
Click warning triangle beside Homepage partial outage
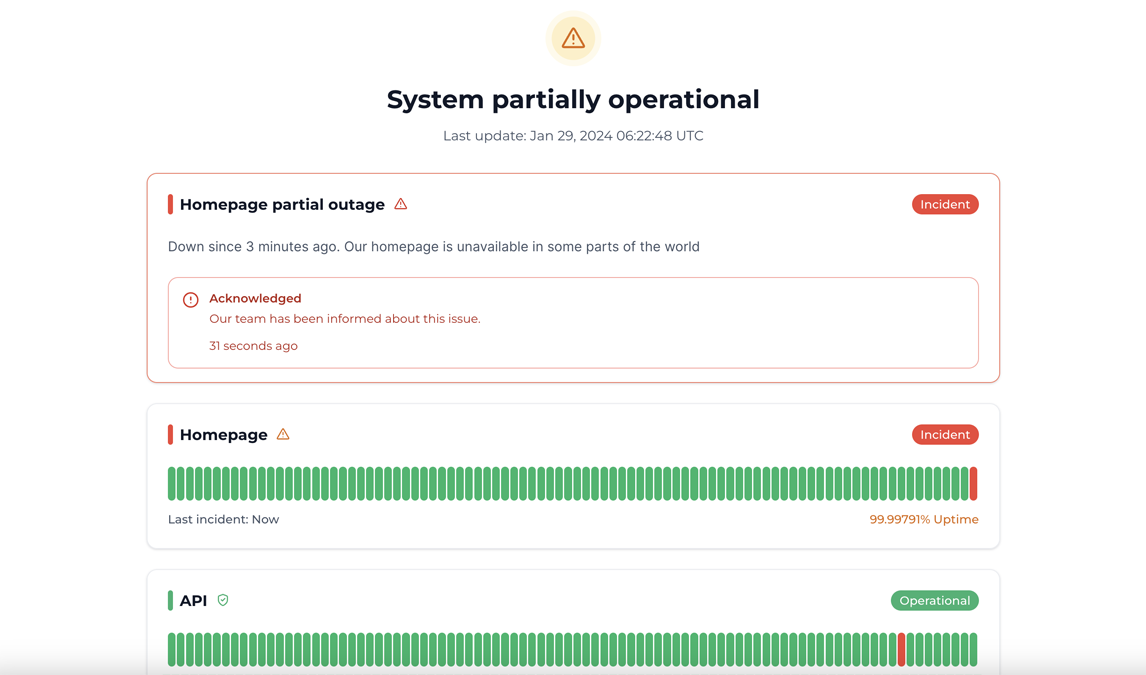tap(401, 204)
